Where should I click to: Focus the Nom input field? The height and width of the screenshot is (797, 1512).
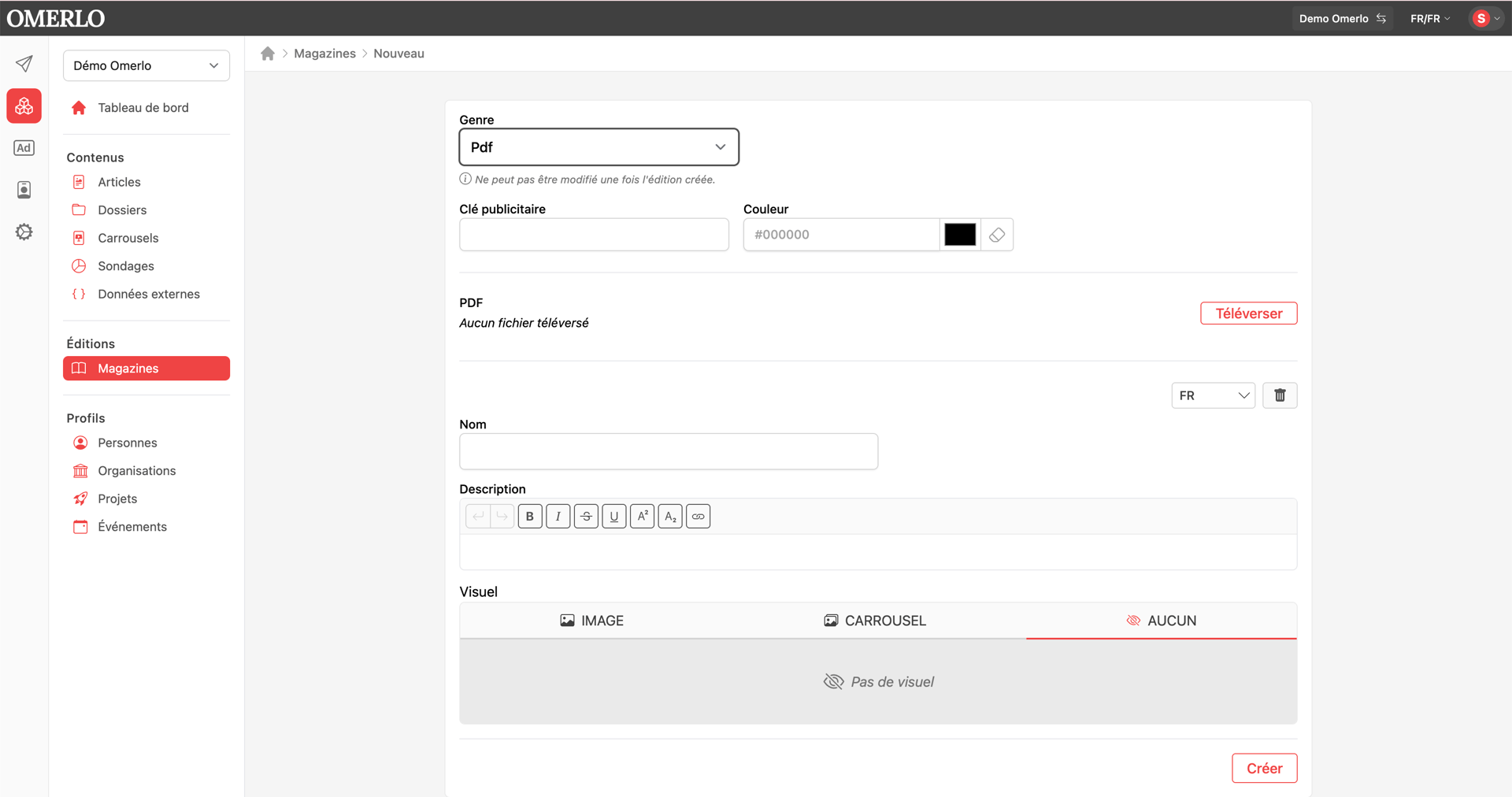(669, 452)
